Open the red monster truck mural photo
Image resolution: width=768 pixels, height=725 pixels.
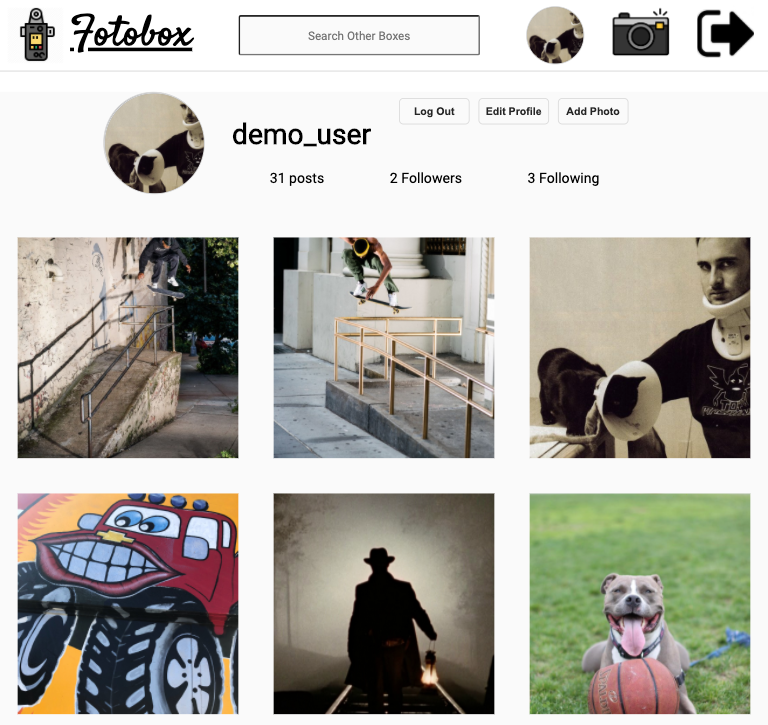[x=128, y=604]
